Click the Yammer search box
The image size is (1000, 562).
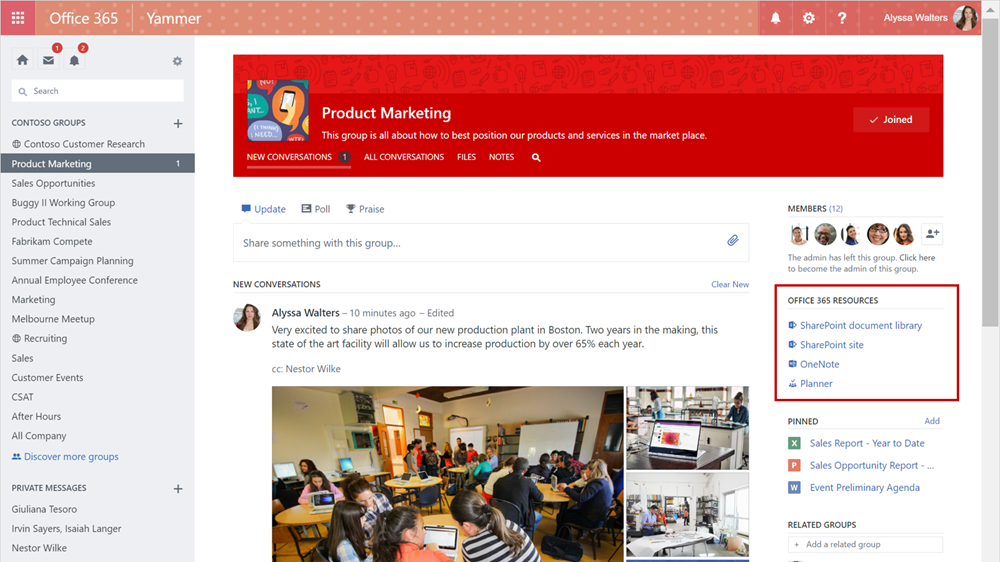point(98,91)
